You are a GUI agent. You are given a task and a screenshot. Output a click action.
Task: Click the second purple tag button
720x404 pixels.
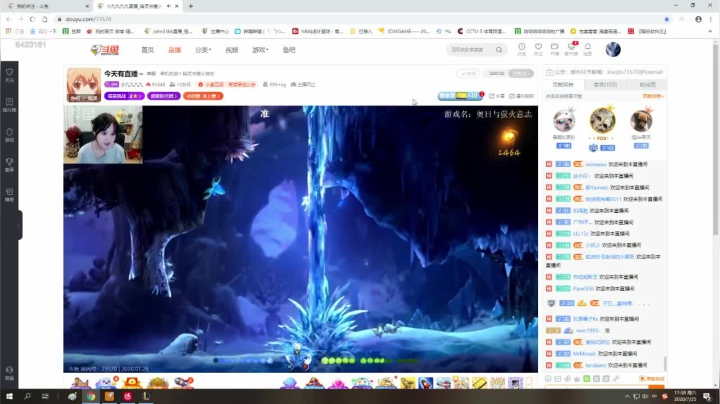pyautogui.click(x=164, y=96)
